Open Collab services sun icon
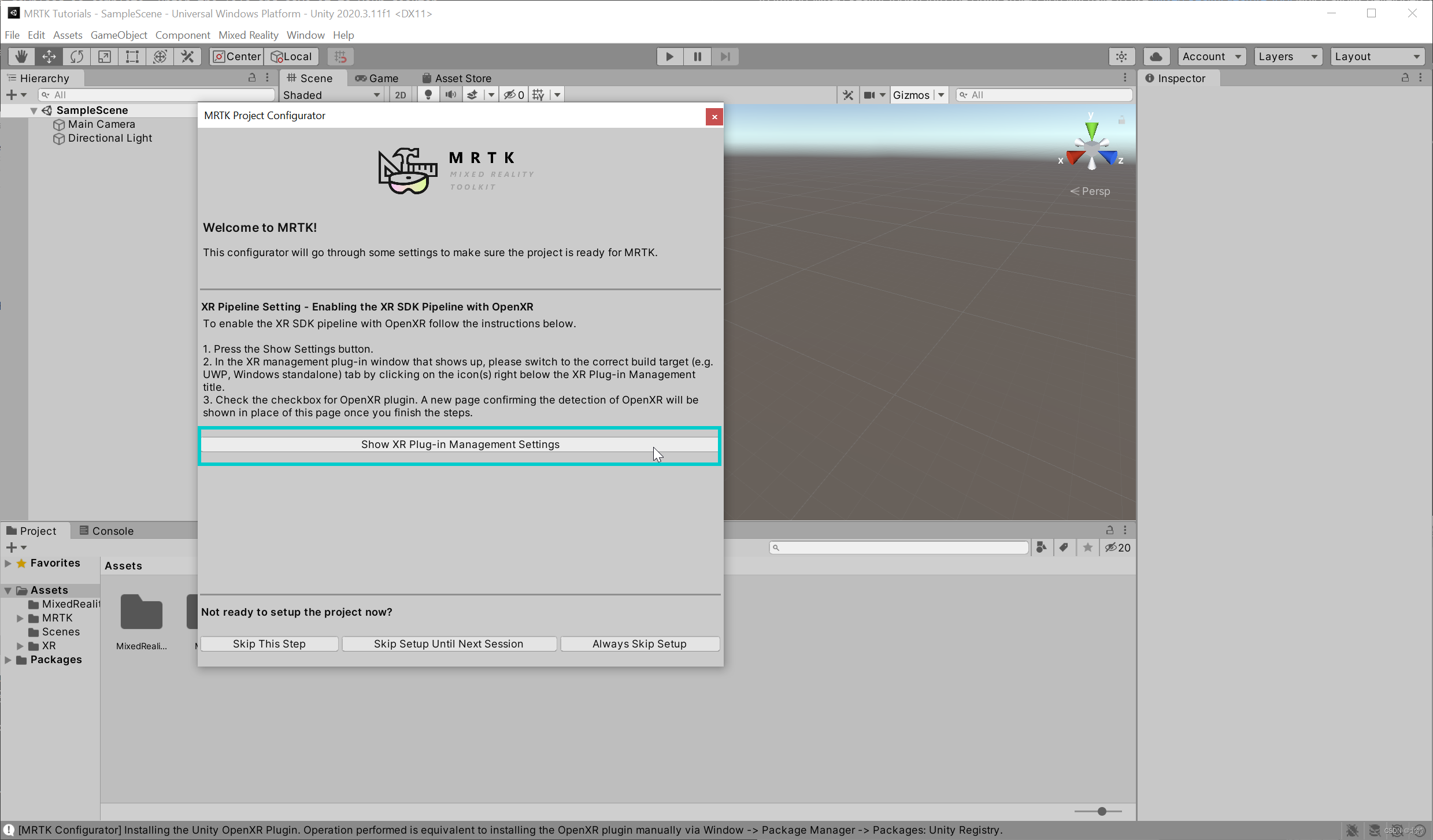The image size is (1433, 840). coord(1121,56)
